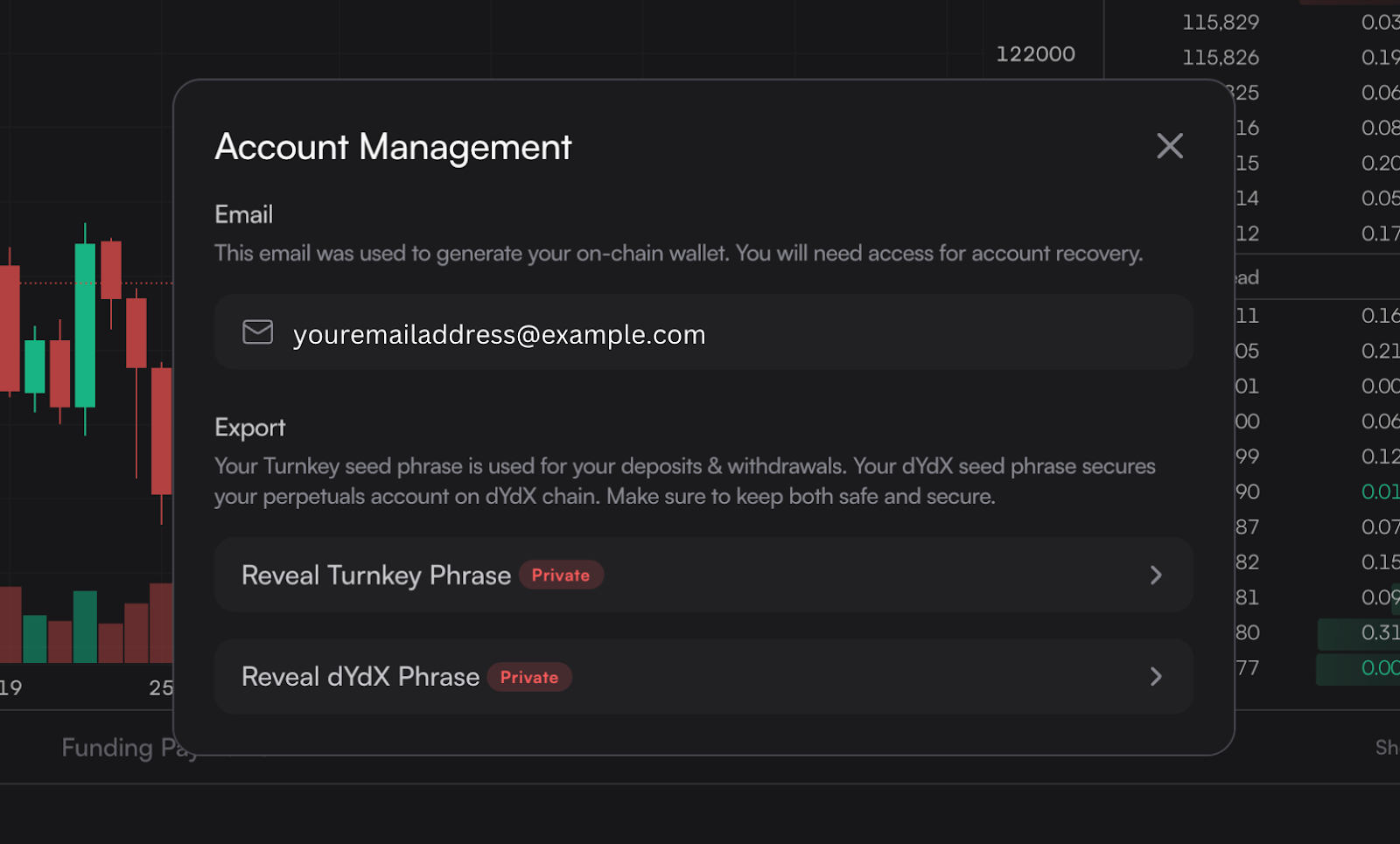Expand chevron on Reveal dYdX Phrase

click(1156, 677)
